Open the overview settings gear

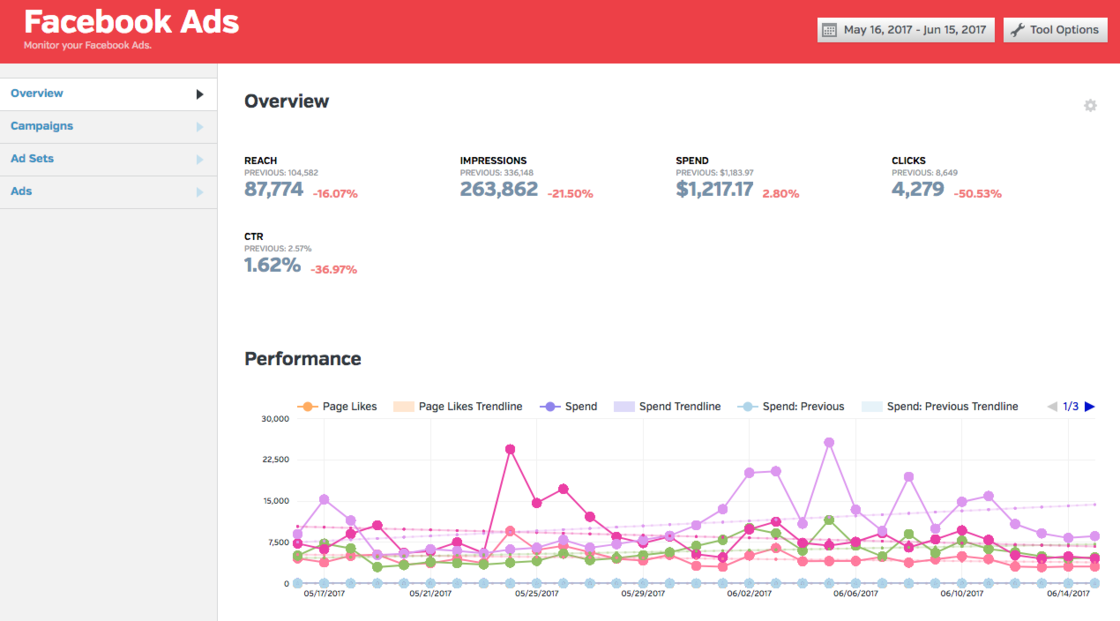pyautogui.click(x=1090, y=106)
